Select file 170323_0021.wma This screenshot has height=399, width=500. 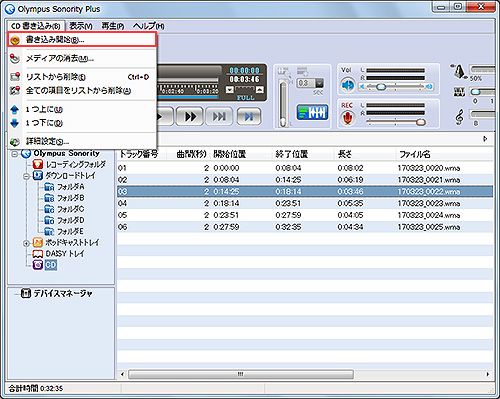point(429,180)
